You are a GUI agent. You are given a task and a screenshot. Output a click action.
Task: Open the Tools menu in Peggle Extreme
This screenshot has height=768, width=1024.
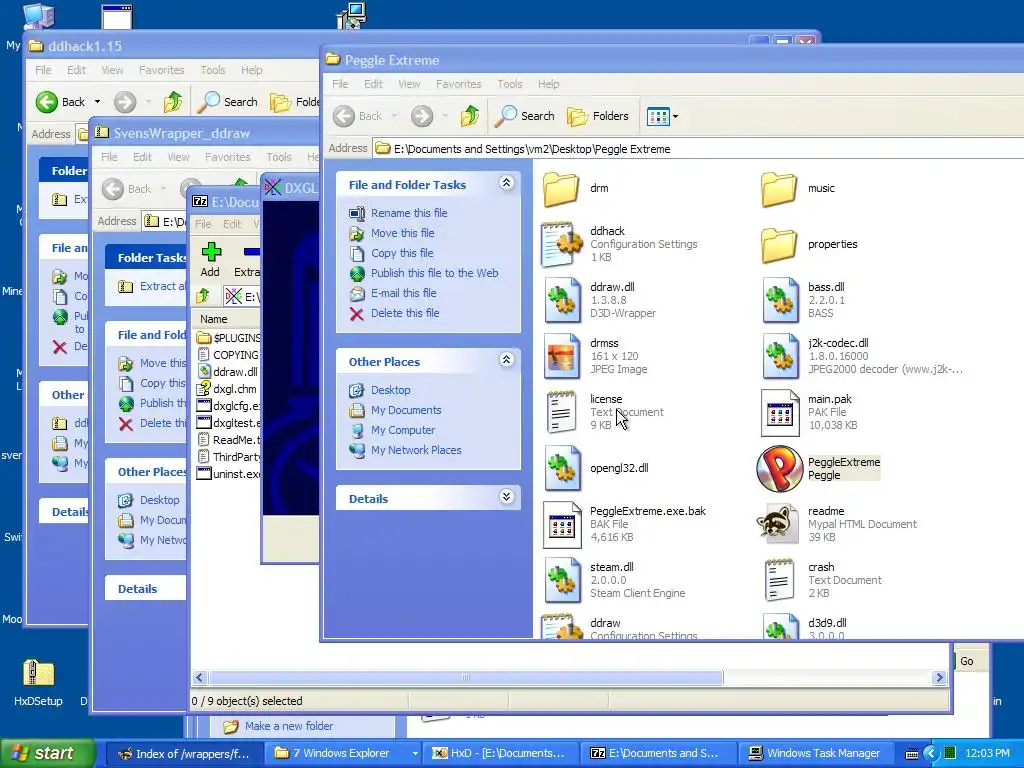[509, 84]
